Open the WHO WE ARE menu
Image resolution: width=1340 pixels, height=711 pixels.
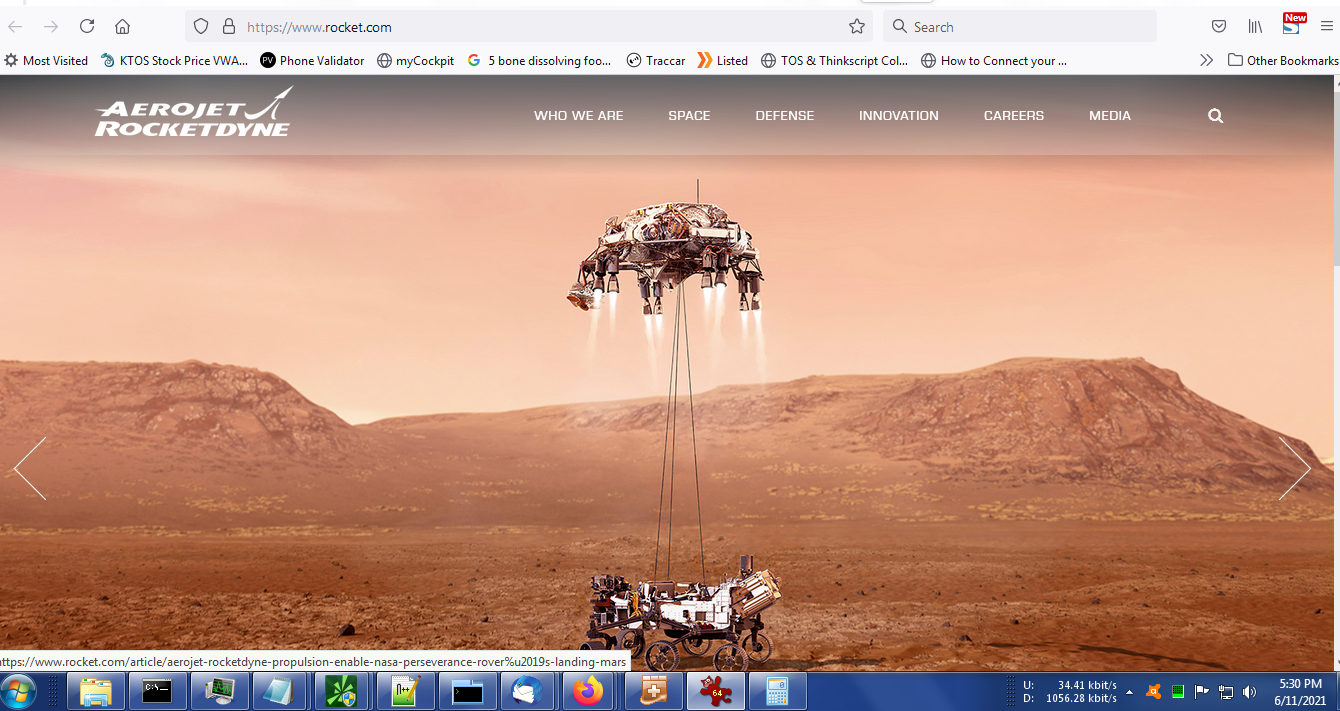pyautogui.click(x=578, y=116)
